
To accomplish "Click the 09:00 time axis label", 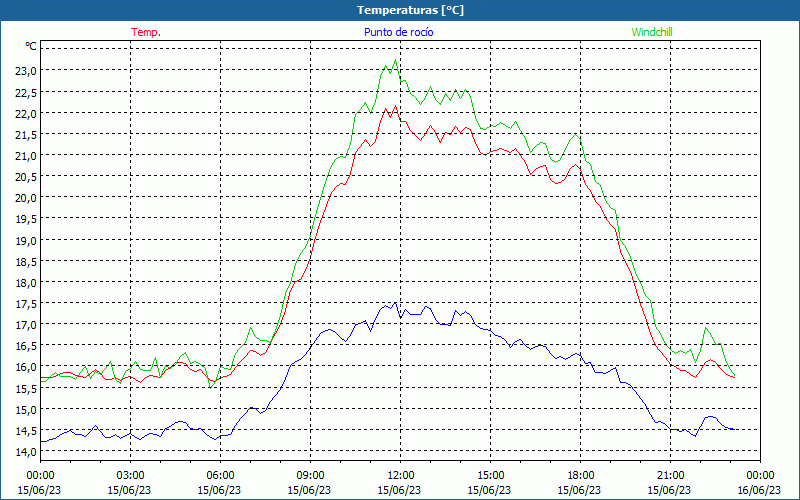I will pos(310,476).
